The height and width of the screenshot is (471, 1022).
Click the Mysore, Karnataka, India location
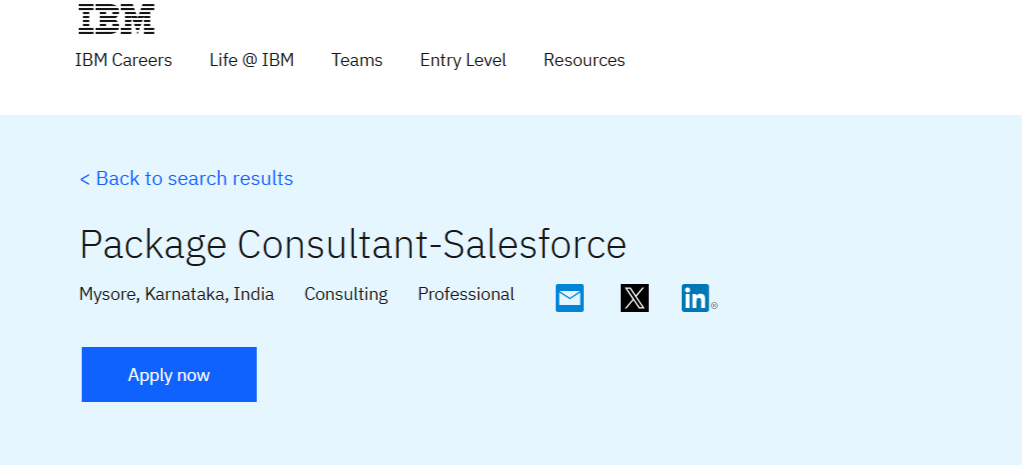(x=176, y=294)
